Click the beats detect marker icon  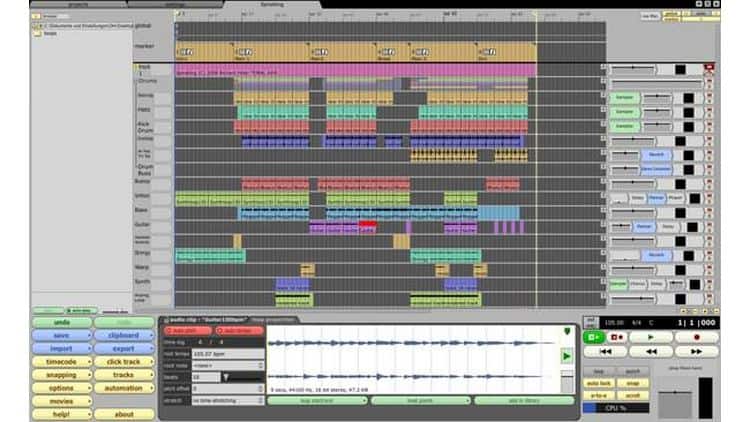click(x=226, y=377)
